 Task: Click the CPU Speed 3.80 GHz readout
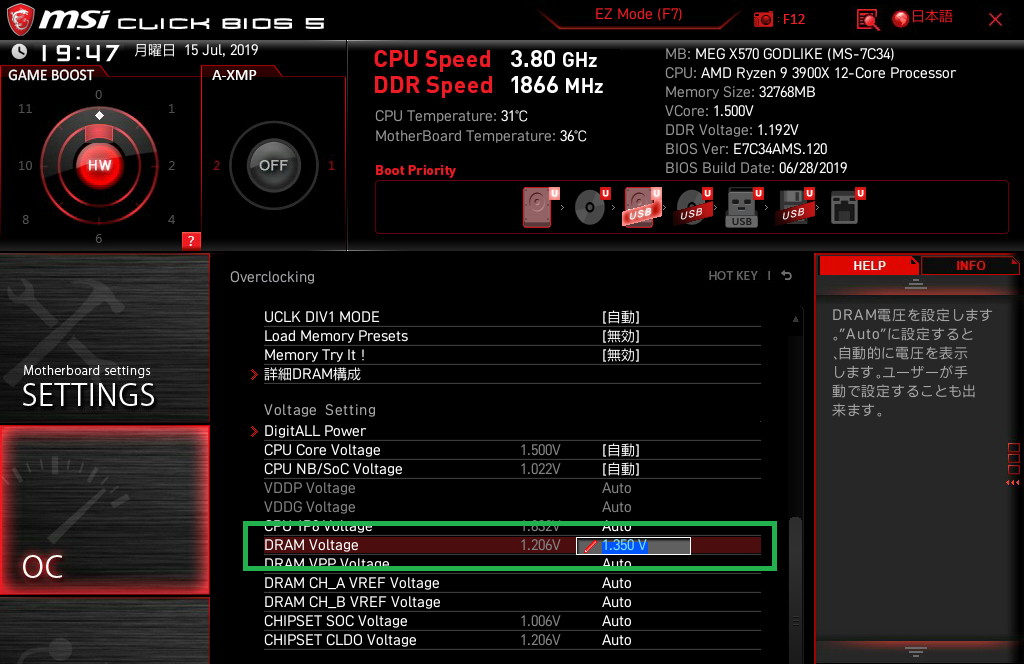pyautogui.click(x=485, y=59)
